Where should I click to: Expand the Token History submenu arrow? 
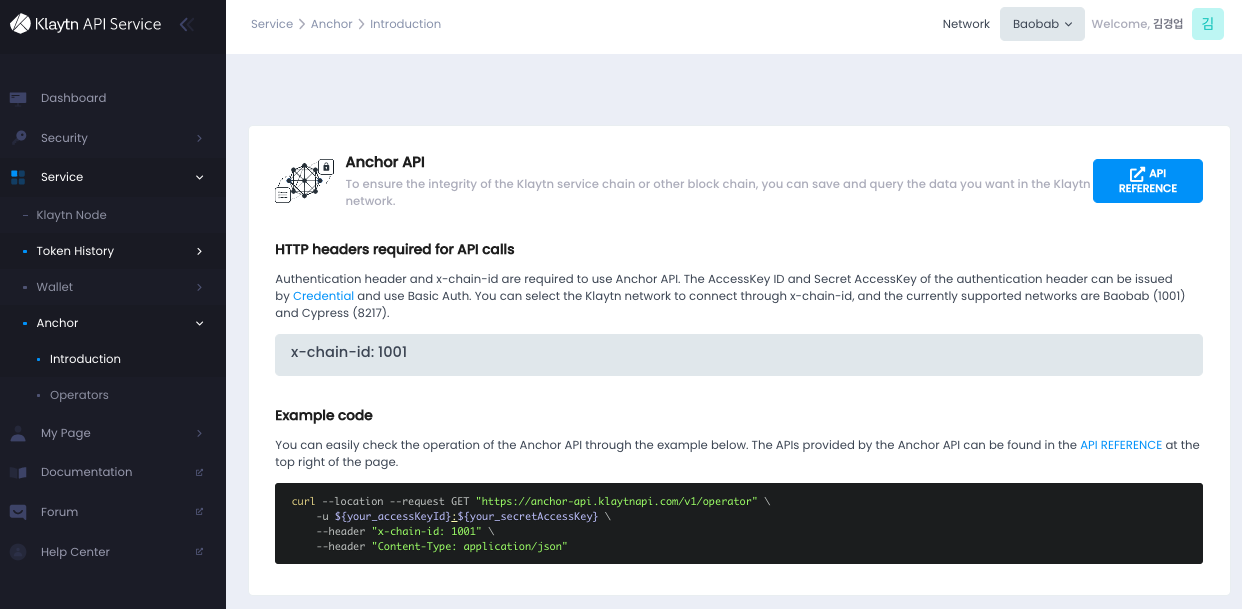pos(199,251)
